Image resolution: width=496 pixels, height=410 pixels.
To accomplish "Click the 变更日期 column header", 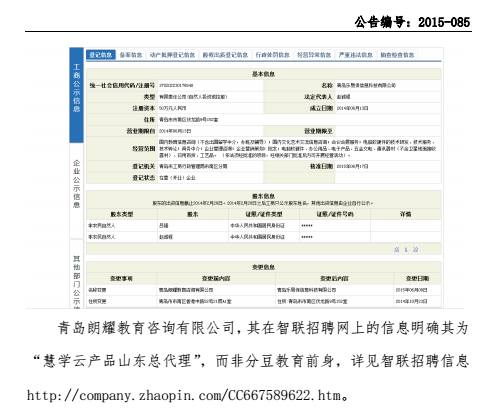I will 417,278.
